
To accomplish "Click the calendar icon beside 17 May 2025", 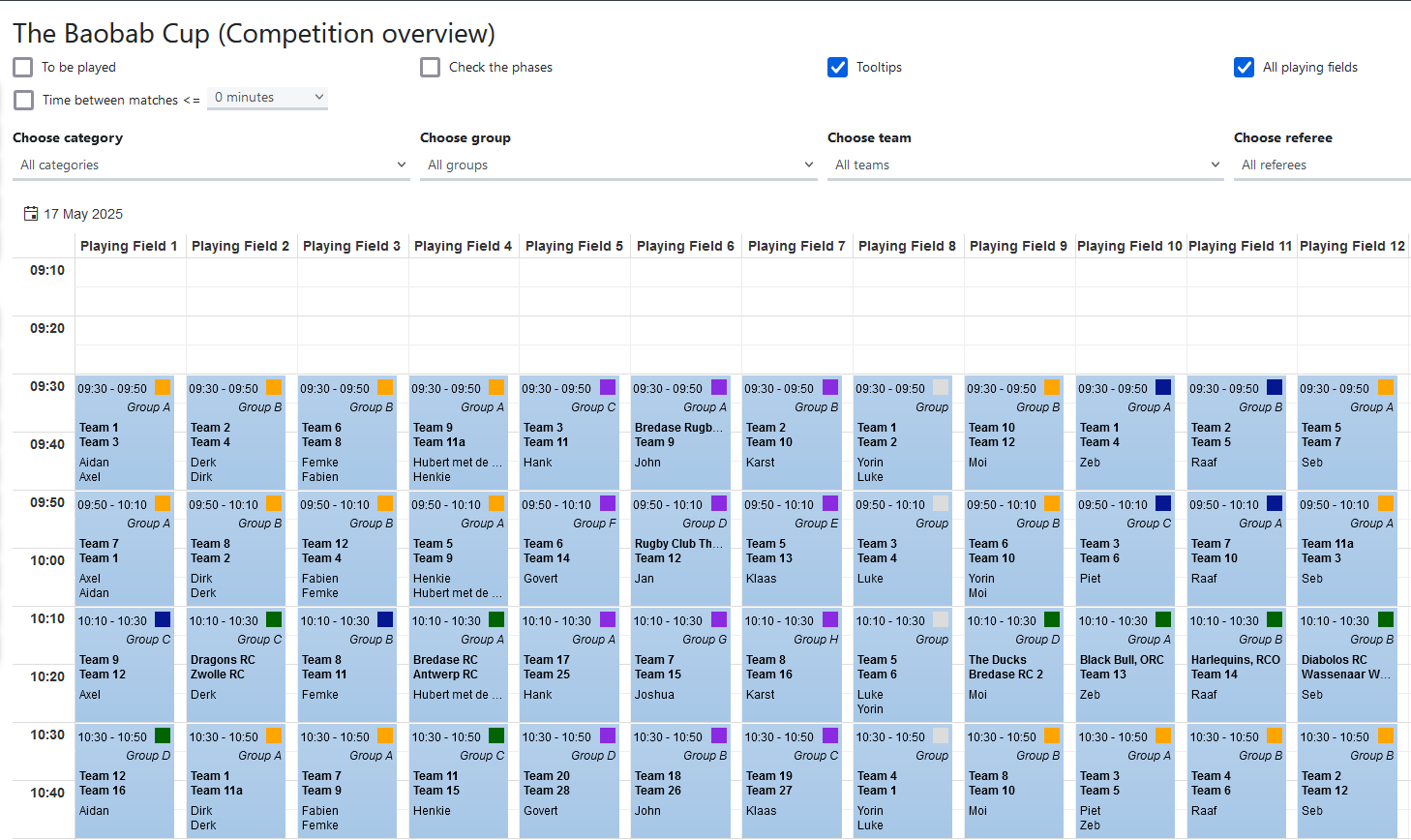I will 31,214.
